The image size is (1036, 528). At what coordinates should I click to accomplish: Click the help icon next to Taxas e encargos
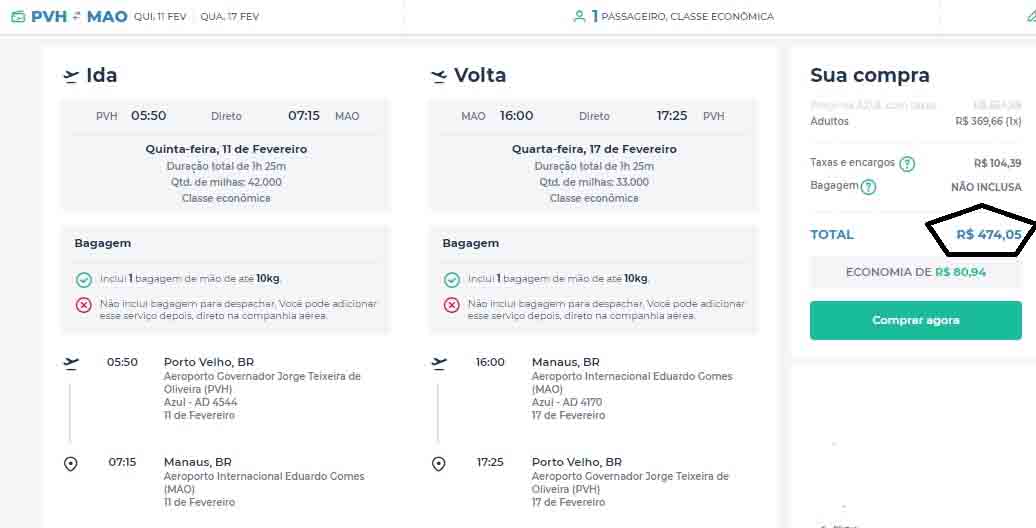click(907, 164)
